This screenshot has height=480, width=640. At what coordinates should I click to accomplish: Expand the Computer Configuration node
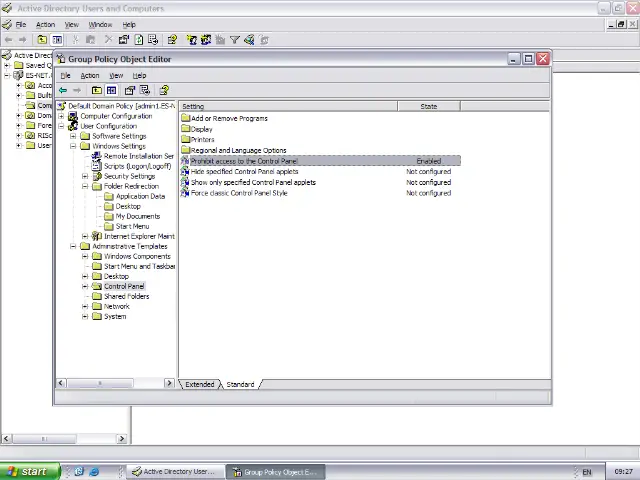tap(61, 116)
